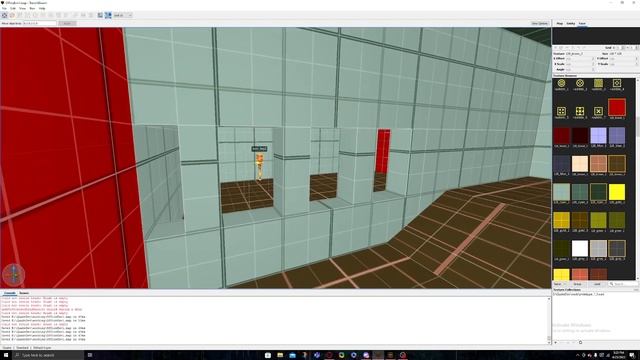Click the Y Scale input field
Screen dimensions: 640x360
tap(624, 64)
